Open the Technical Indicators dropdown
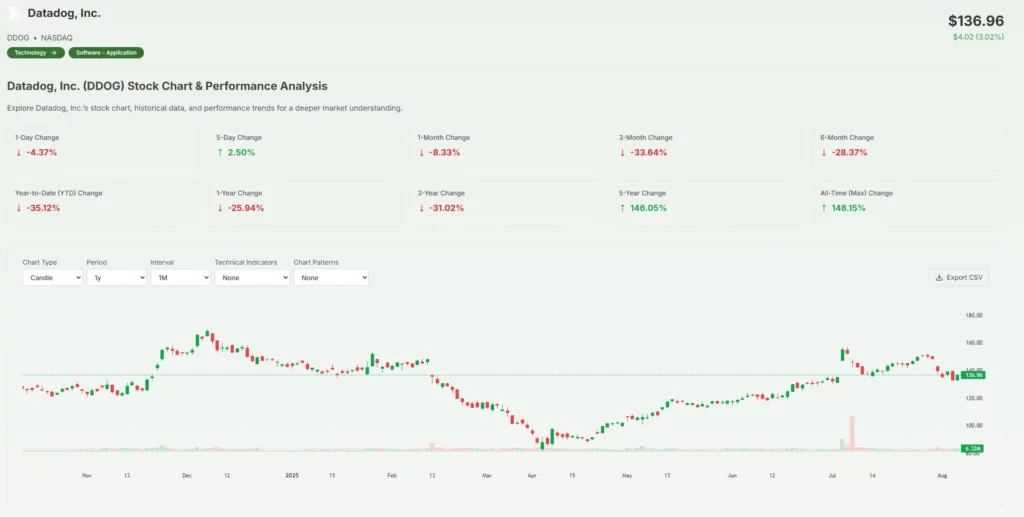Viewport: 1024px width, 517px height. pos(251,277)
